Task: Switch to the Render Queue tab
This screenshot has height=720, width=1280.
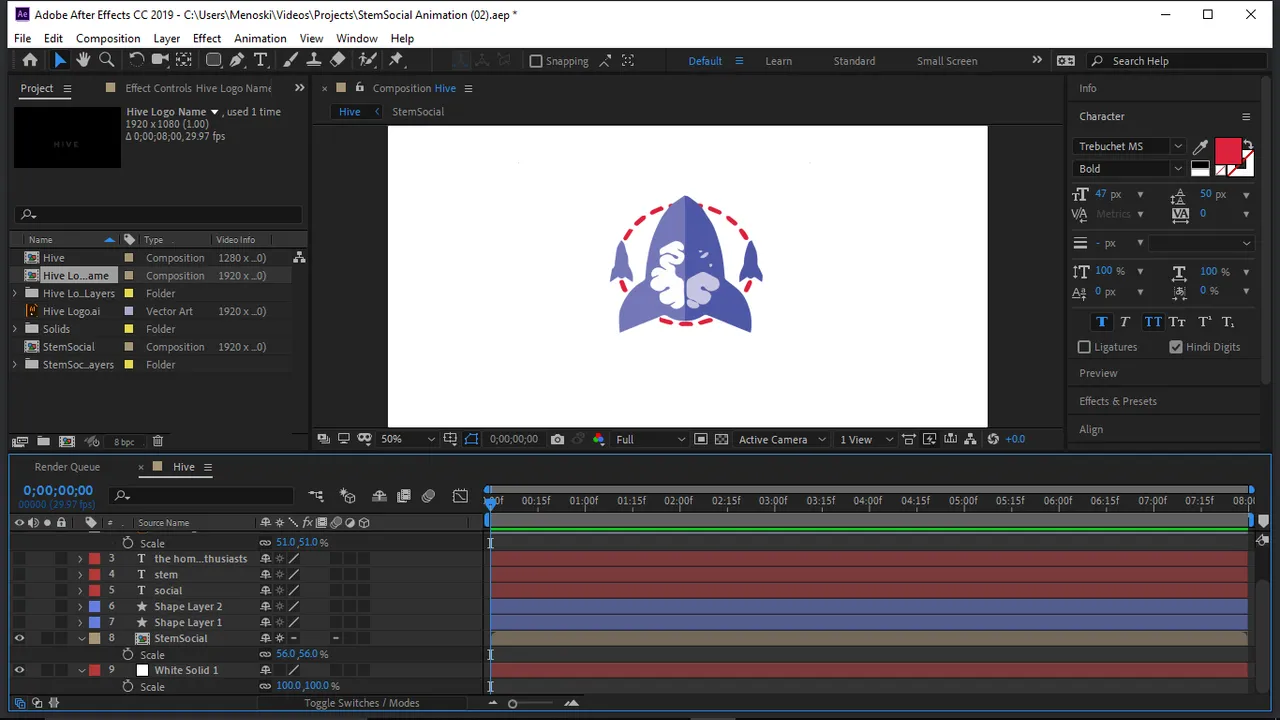Action: [x=67, y=467]
